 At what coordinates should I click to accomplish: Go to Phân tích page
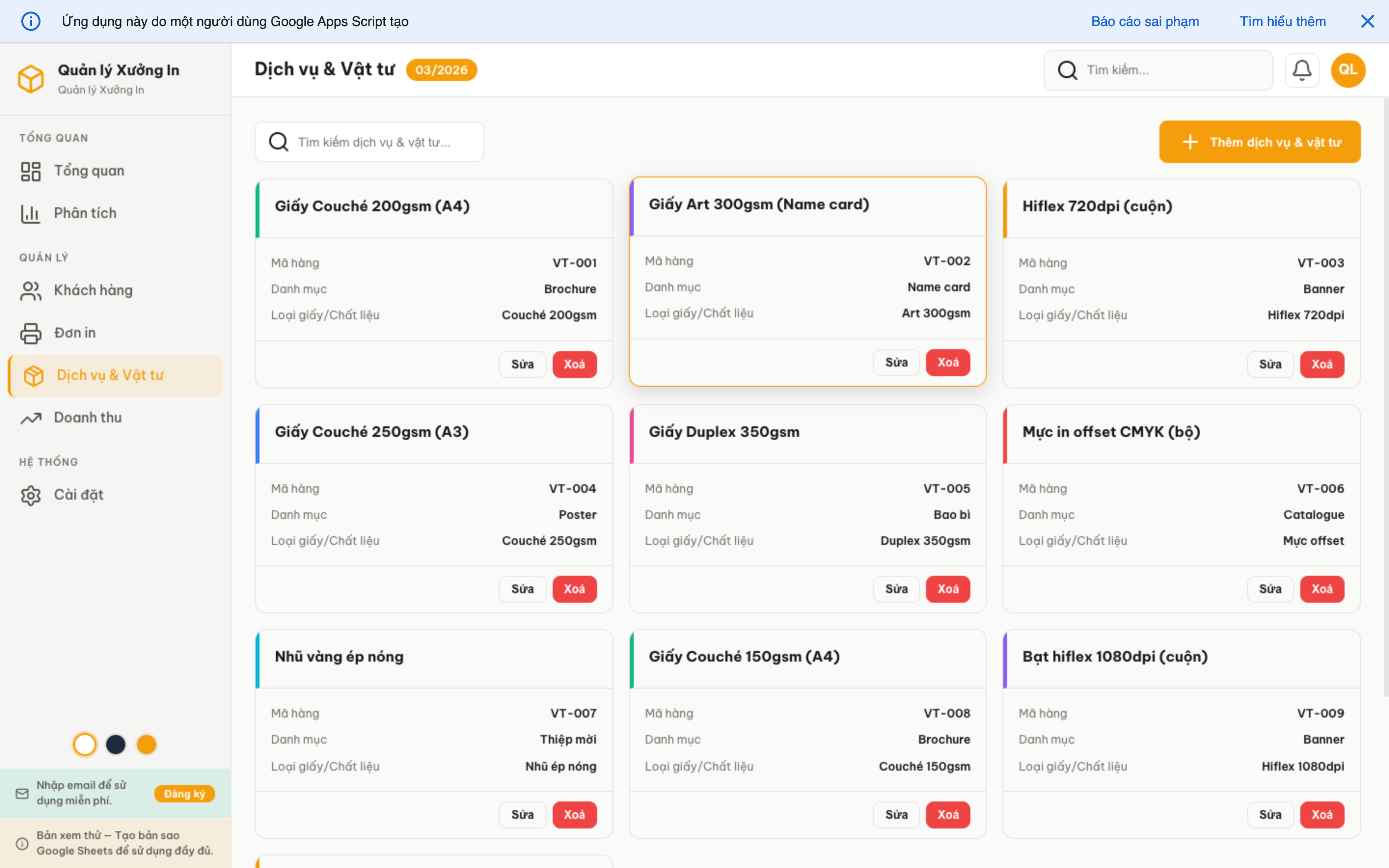pos(85,214)
